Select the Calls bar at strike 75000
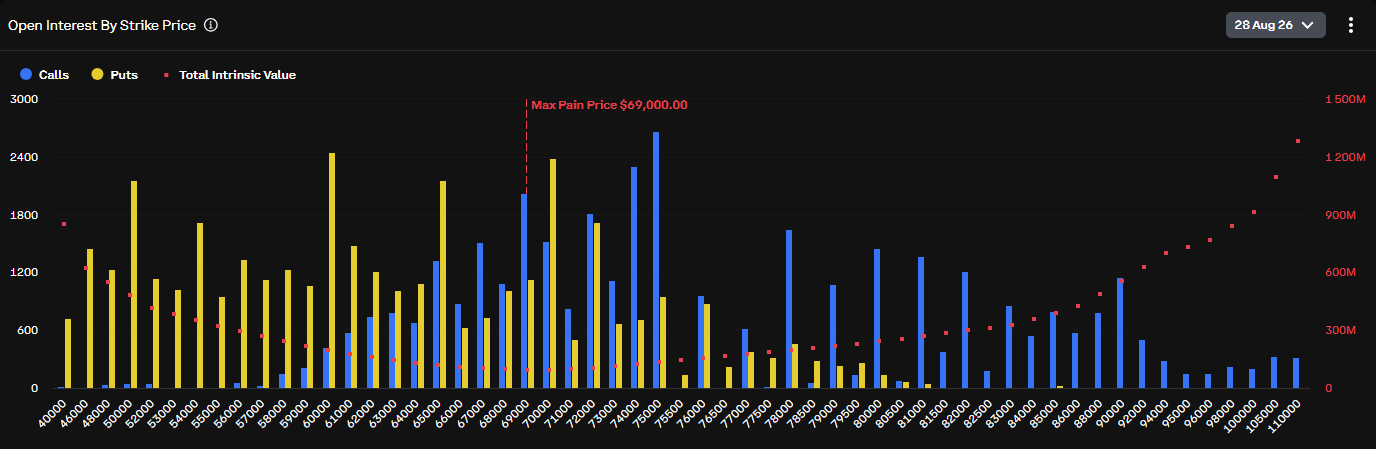 point(656,260)
